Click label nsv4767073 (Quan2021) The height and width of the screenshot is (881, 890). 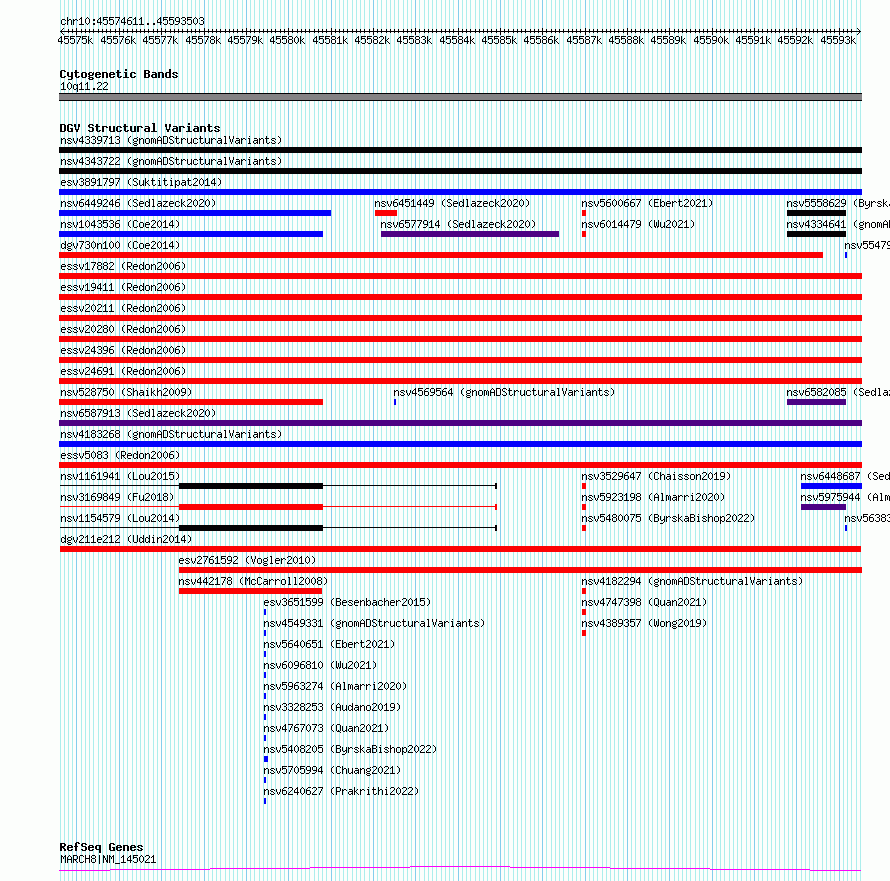point(326,728)
